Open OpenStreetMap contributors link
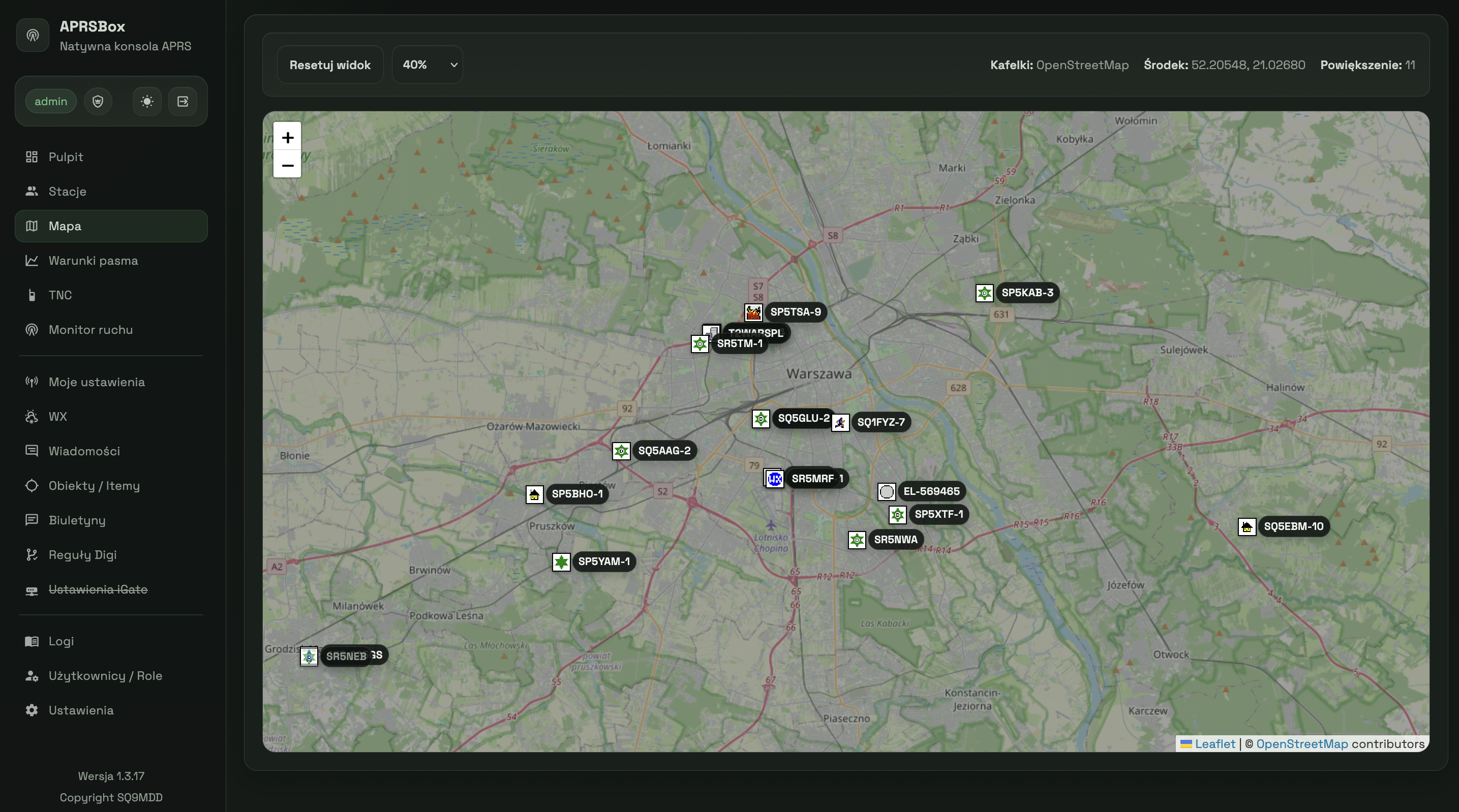Image resolution: width=1459 pixels, height=812 pixels. click(x=1301, y=744)
